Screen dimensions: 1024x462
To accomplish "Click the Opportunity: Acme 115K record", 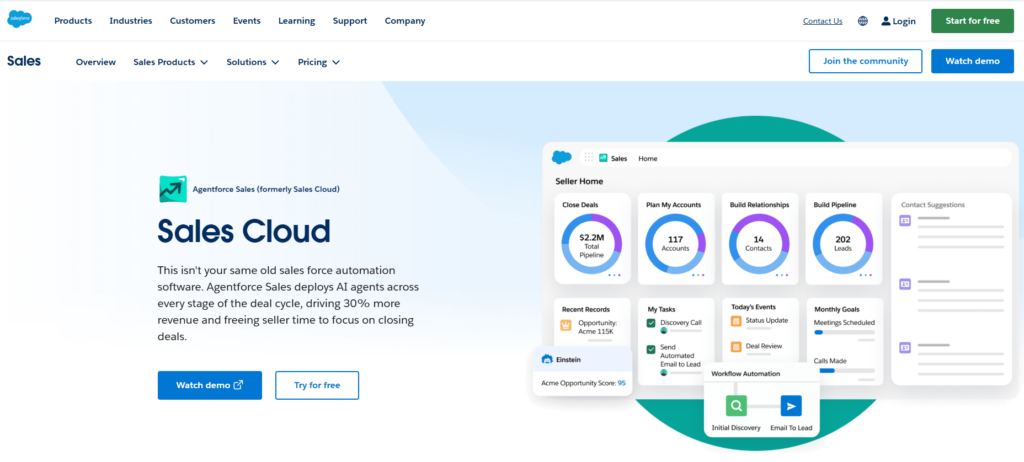I will coord(598,327).
